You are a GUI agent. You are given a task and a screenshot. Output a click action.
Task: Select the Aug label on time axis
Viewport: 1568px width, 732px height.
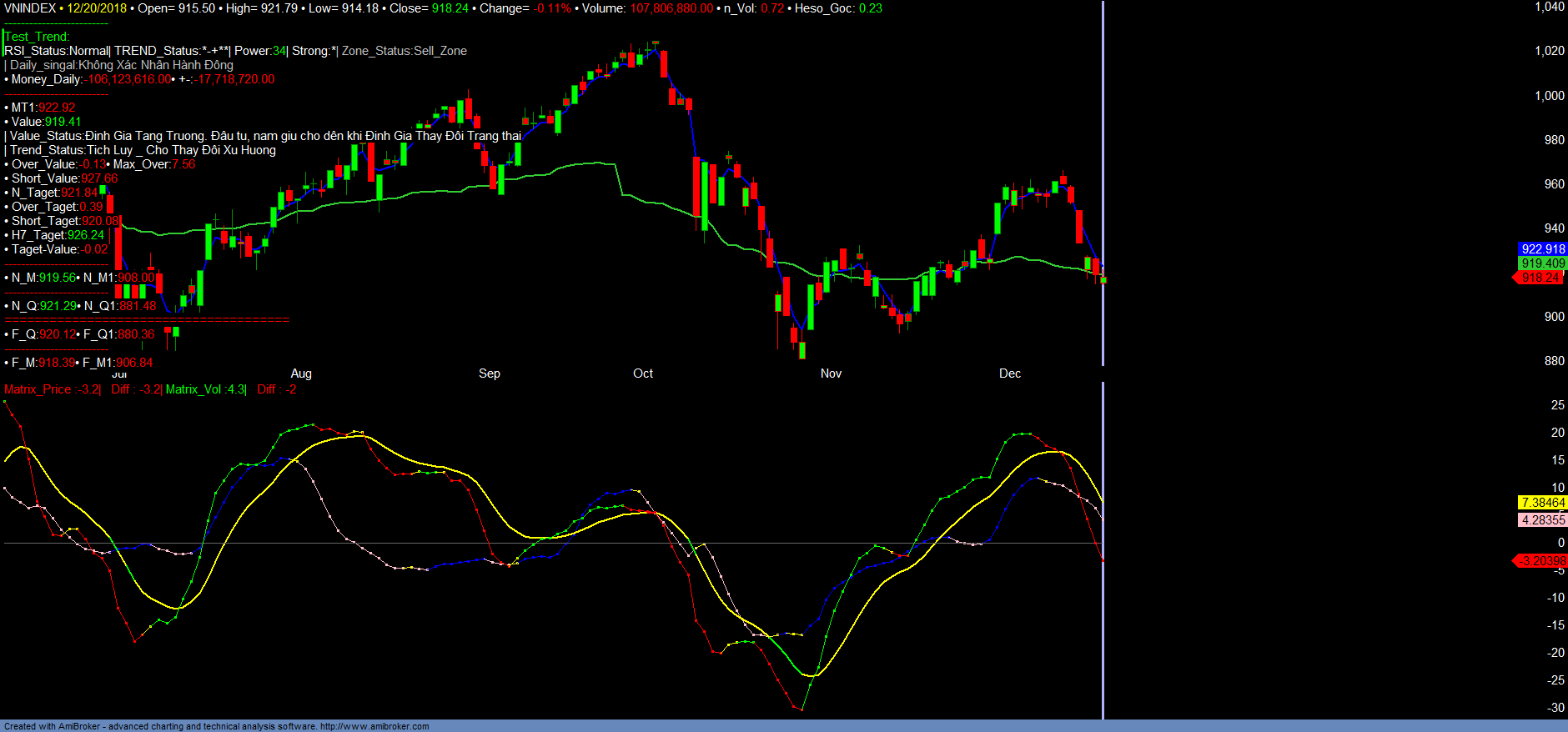[x=301, y=374]
